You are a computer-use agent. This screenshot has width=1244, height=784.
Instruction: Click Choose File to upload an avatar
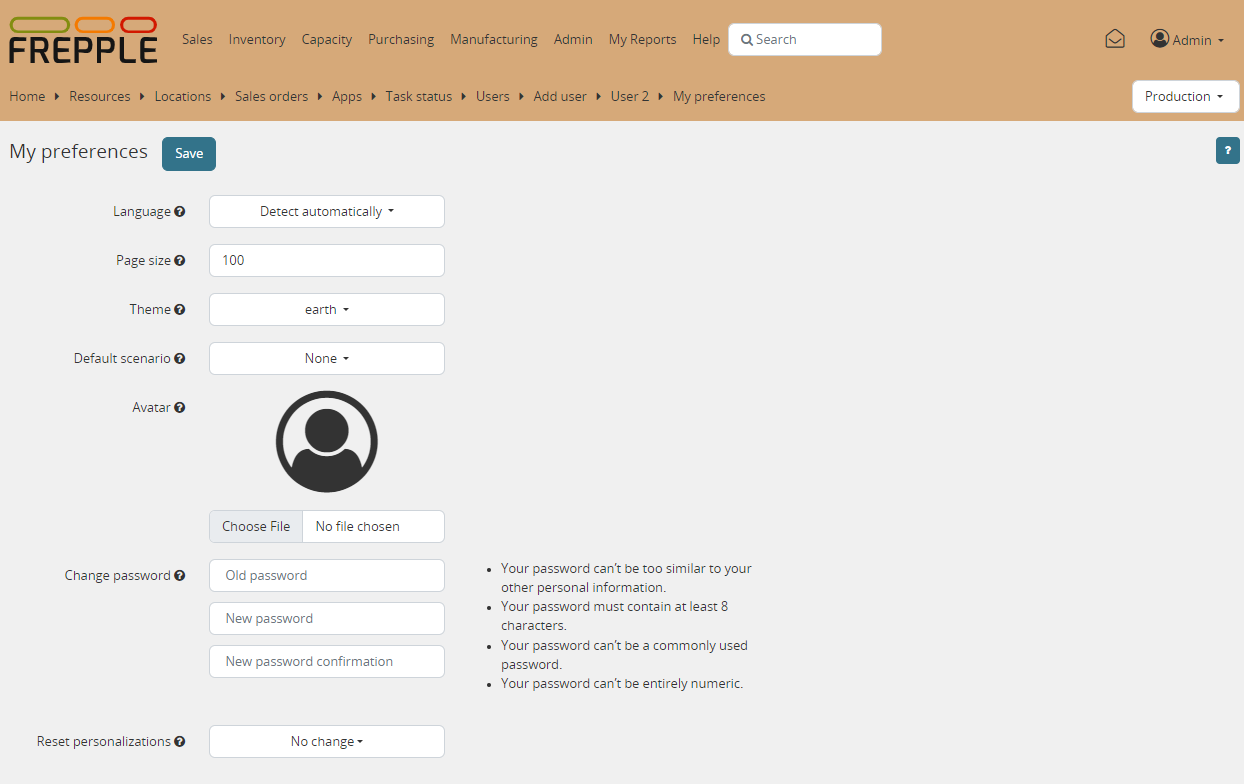coord(255,526)
